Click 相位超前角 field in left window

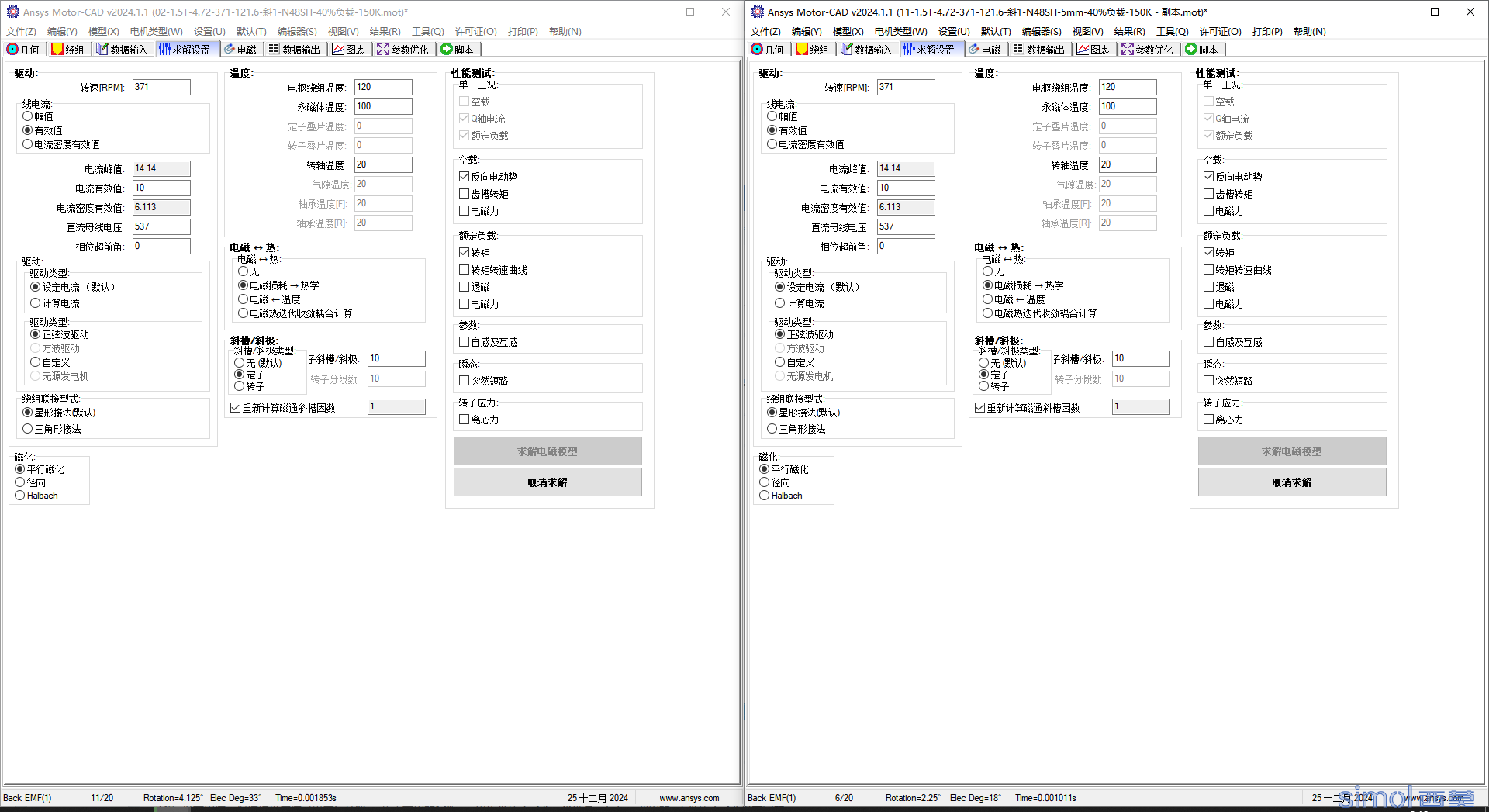(161, 246)
